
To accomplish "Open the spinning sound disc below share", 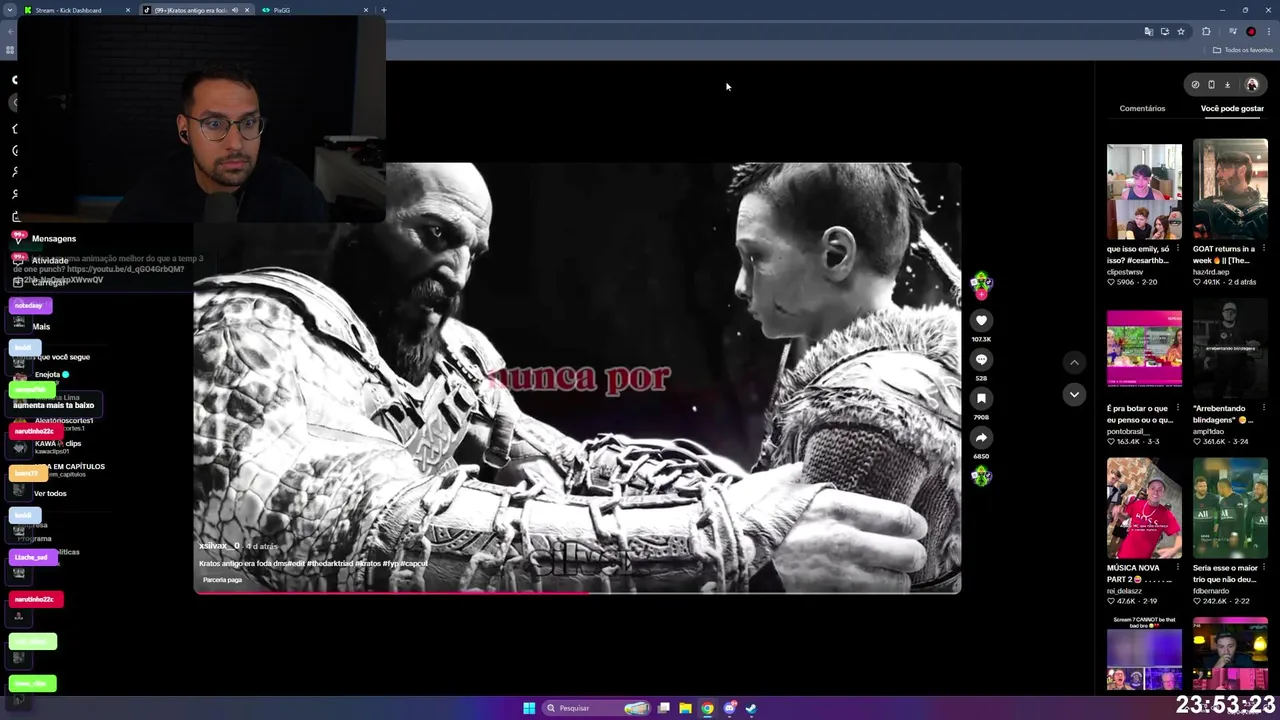I will (981, 476).
